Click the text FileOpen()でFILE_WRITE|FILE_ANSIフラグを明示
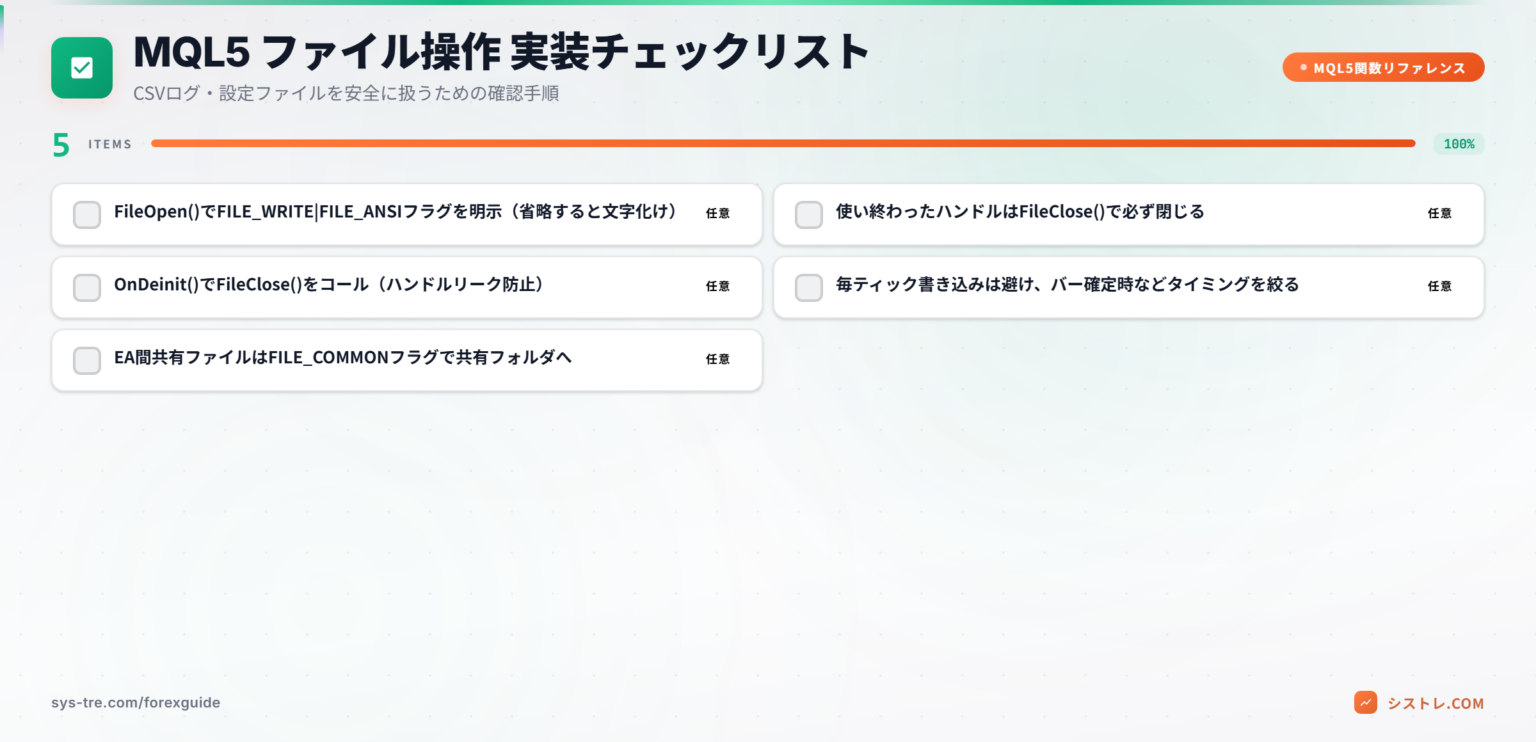Image resolution: width=1536 pixels, height=742 pixels. (x=308, y=212)
